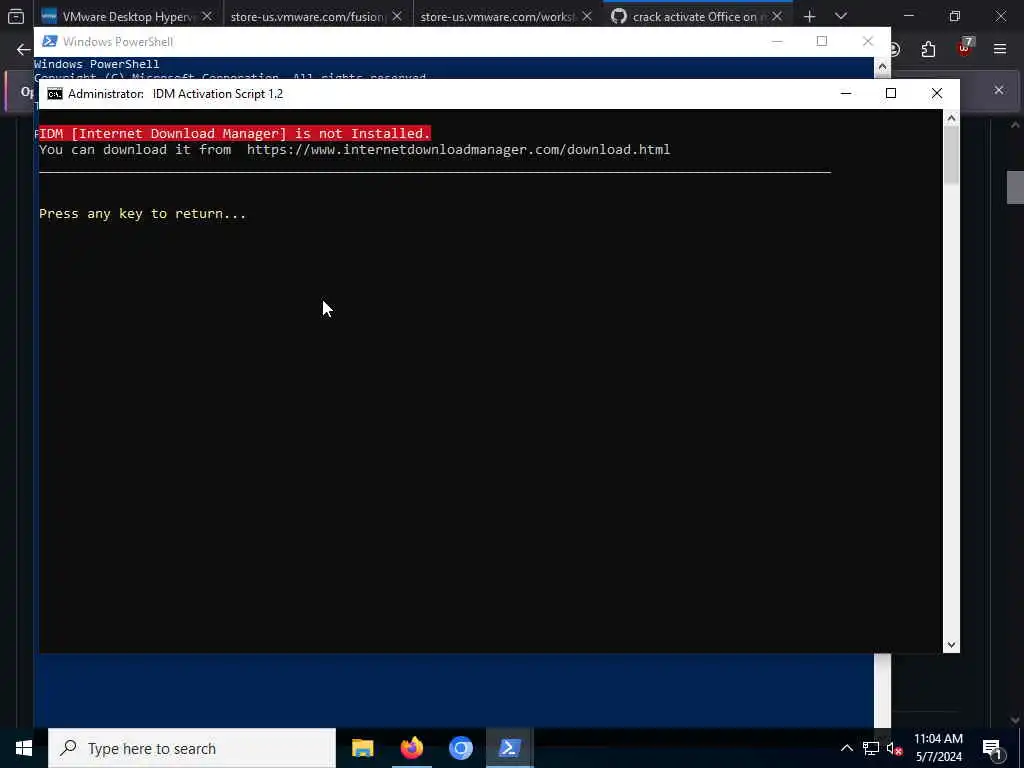Close the store-us.vmware.com/workstation tab
This screenshot has height=768, width=1024.
587,16
